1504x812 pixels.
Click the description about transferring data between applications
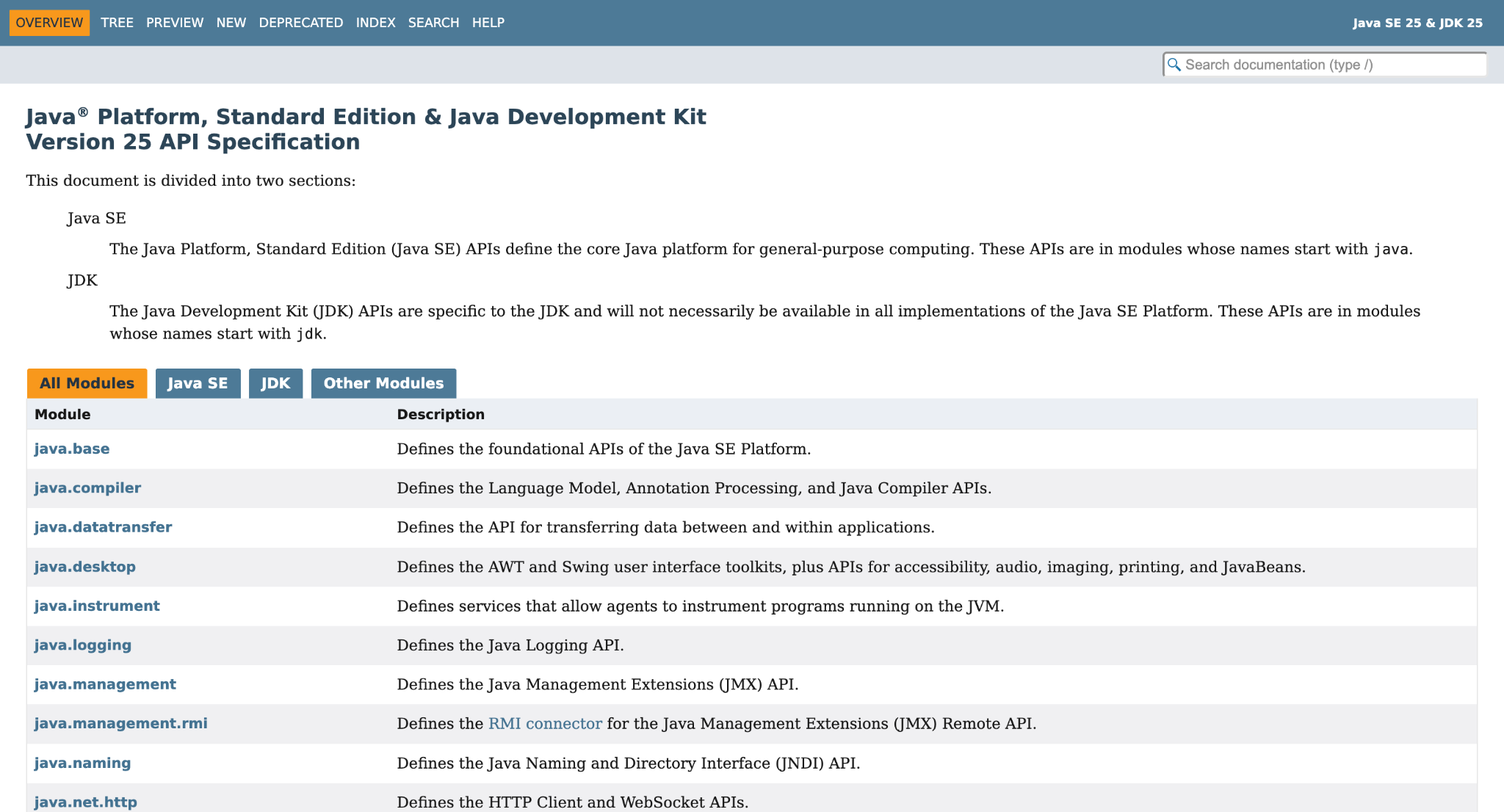(x=666, y=527)
